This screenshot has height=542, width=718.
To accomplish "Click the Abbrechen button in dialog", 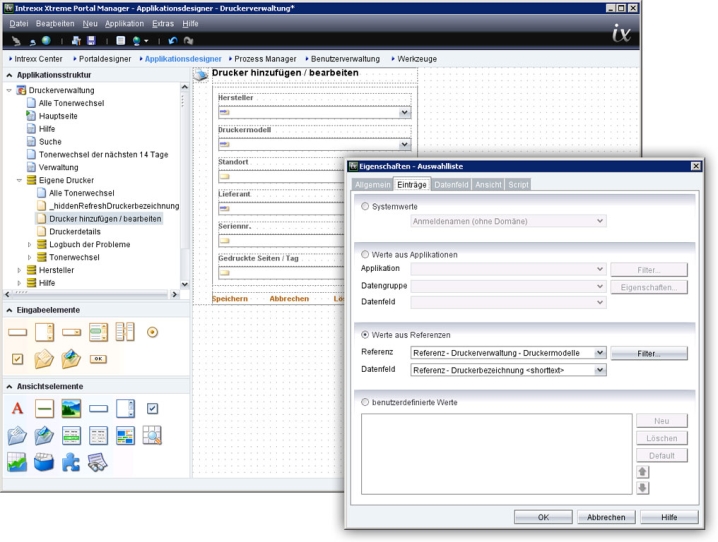I will coord(606,517).
